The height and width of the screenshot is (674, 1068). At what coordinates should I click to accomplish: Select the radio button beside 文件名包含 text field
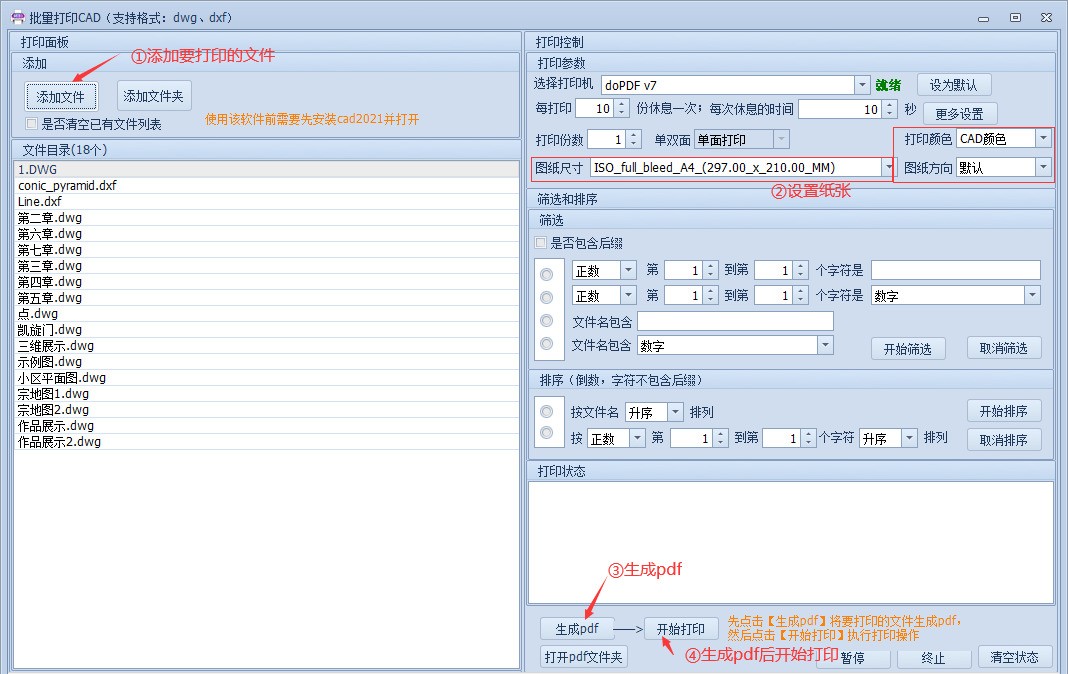pyautogui.click(x=546, y=321)
